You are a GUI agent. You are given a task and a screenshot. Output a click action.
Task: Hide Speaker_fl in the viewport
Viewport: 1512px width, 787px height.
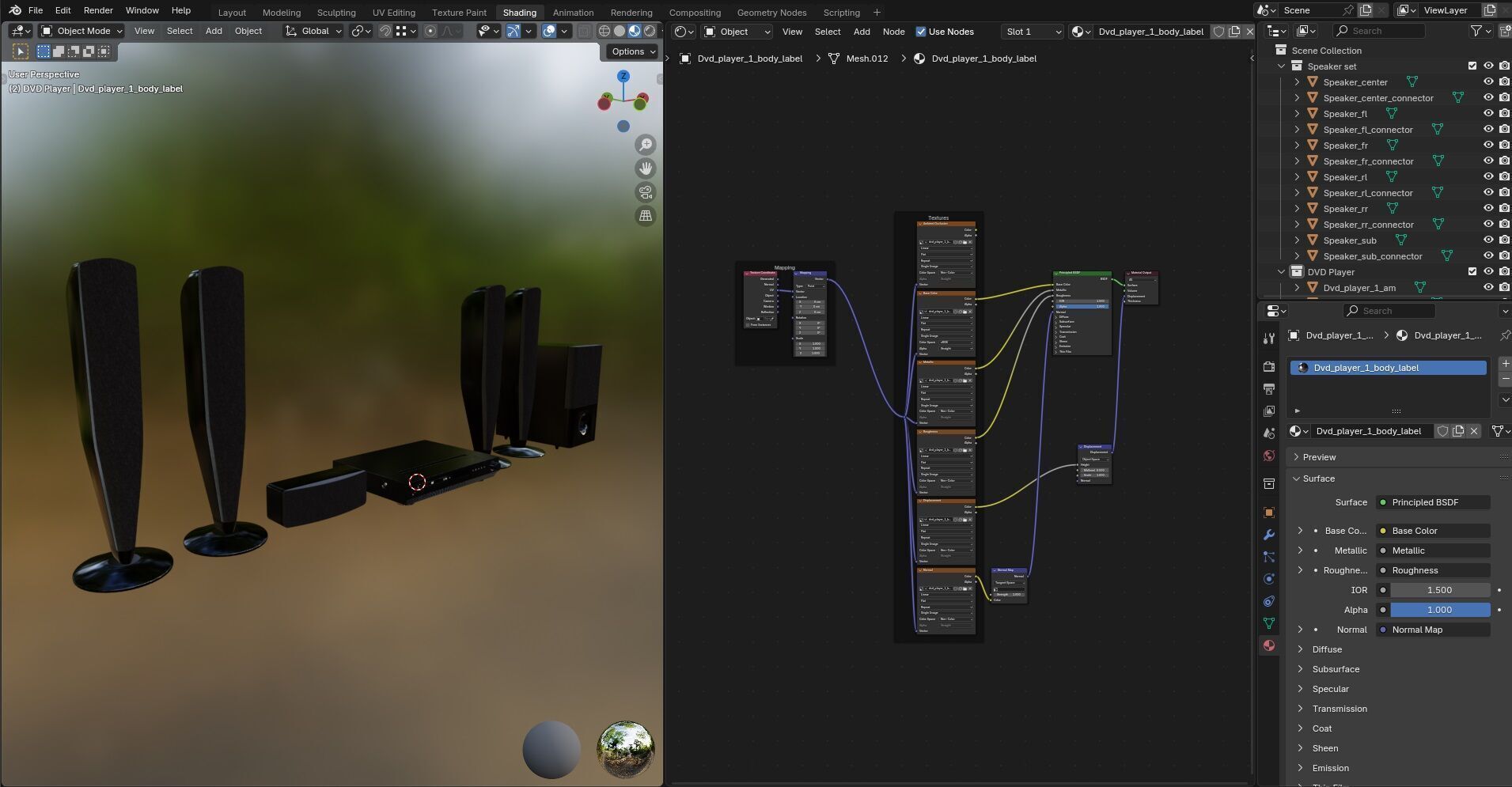(x=1488, y=114)
